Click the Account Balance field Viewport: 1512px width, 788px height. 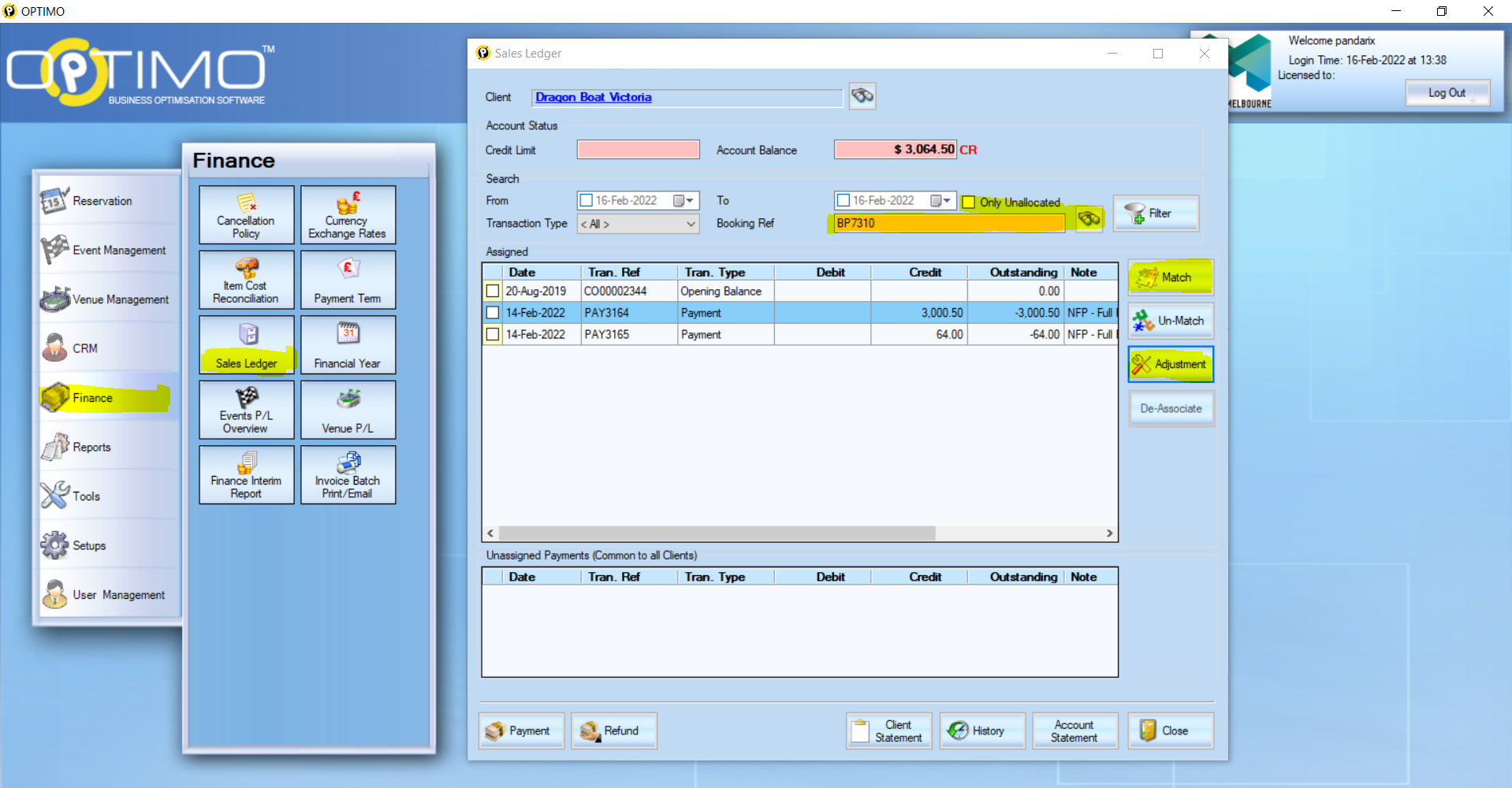[x=896, y=149]
